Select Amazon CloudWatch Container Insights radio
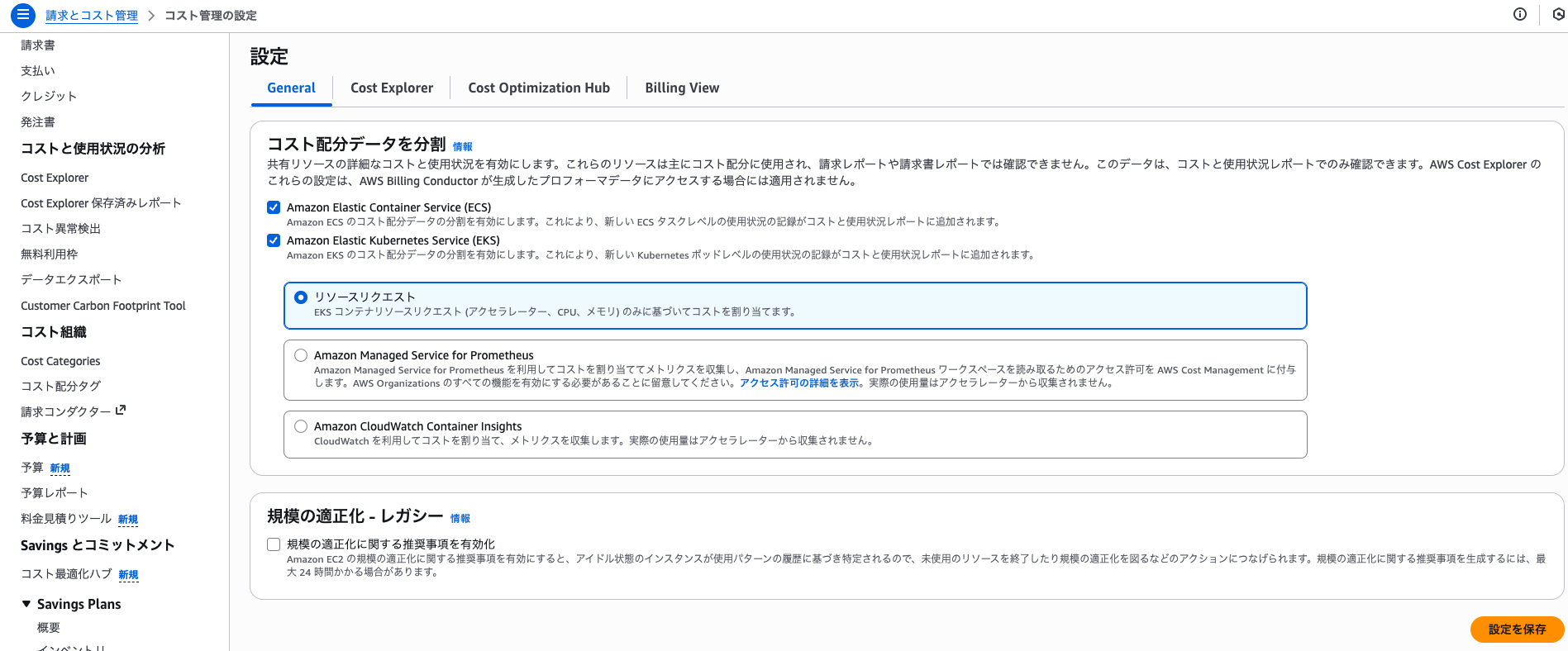The image size is (1568, 651). pyautogui.click(x=301, y=426)
